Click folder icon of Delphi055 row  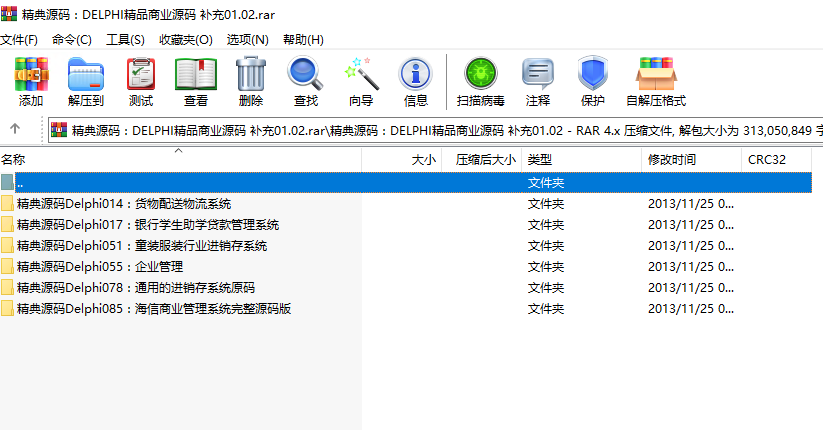tap(7, 267)
